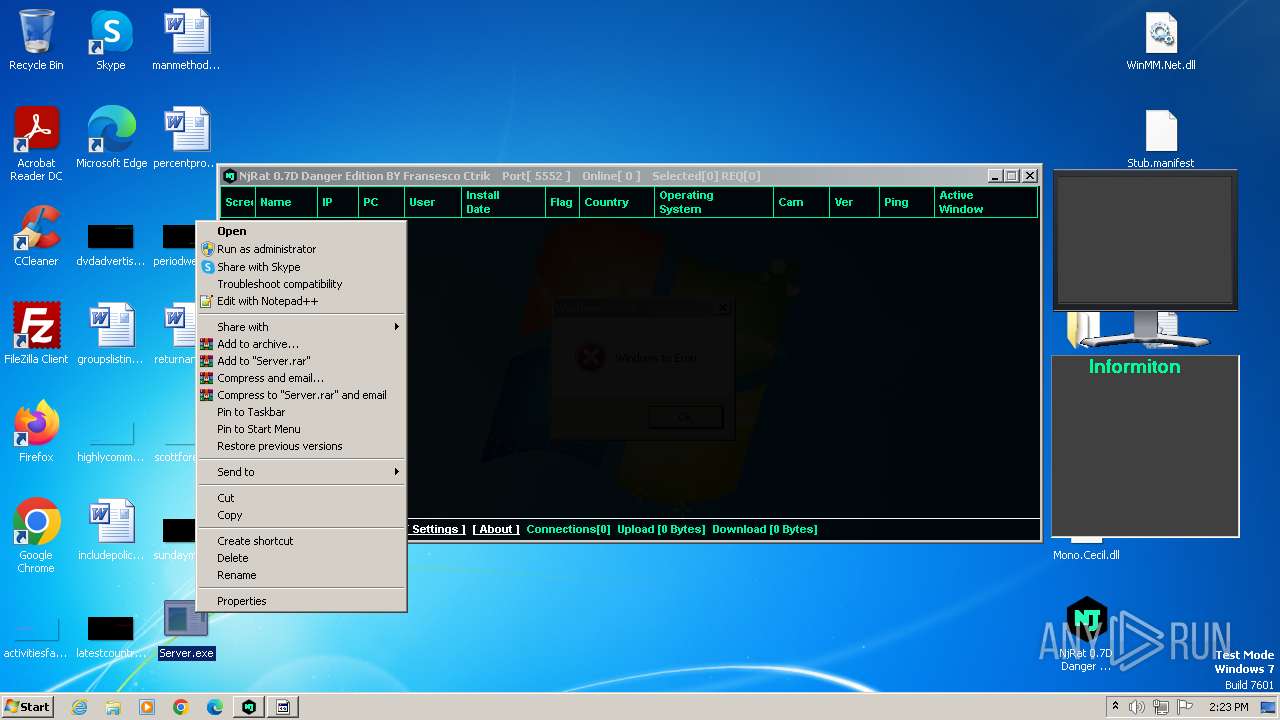Select Add to archive option
The image size is (1280, 720).
[x=301, y=344]
